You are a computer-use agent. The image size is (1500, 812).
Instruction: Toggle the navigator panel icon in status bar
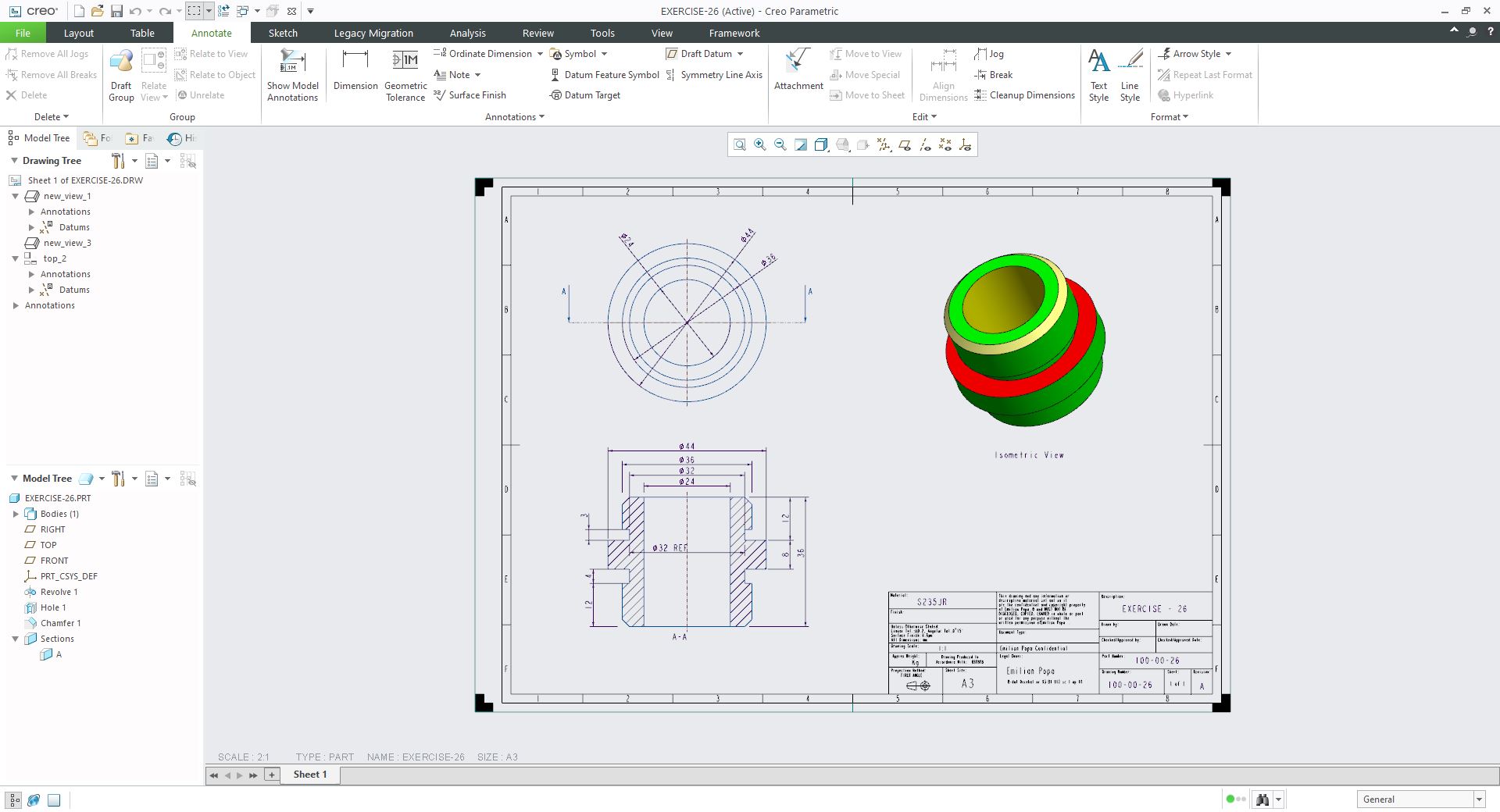pyautogui.click(x=14, y=800)
